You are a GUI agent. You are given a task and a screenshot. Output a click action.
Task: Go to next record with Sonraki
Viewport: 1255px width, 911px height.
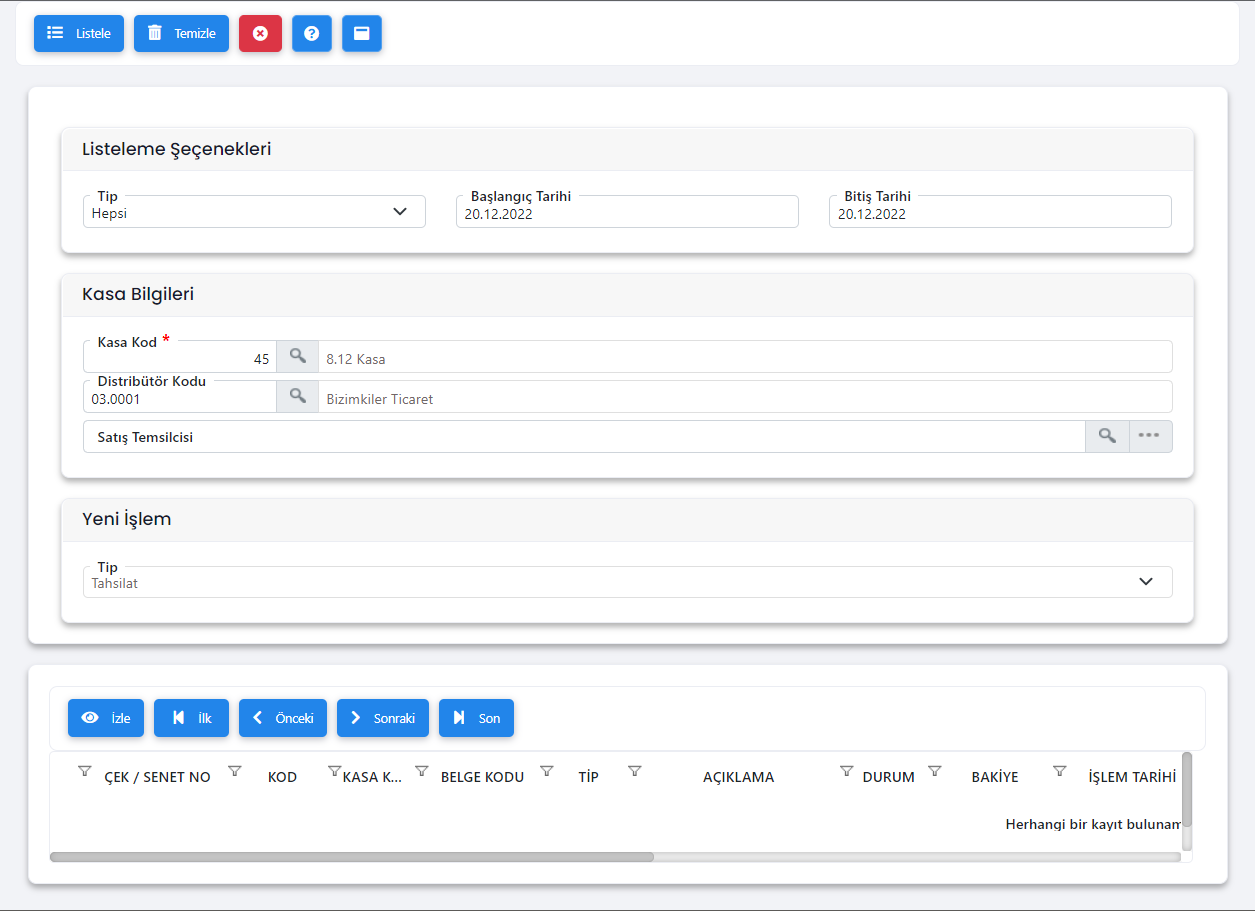click(x=382, y=718)
